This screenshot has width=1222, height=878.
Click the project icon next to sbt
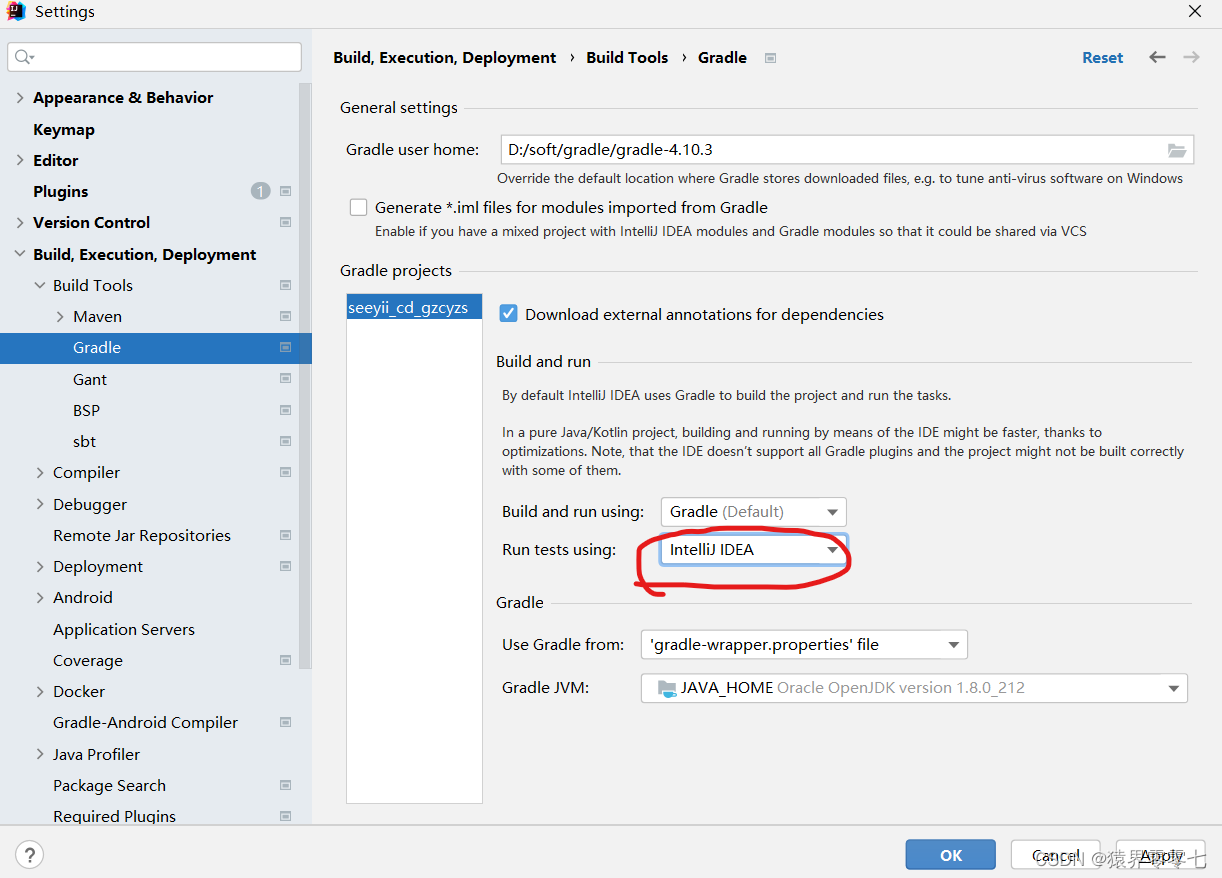[285, 441]
